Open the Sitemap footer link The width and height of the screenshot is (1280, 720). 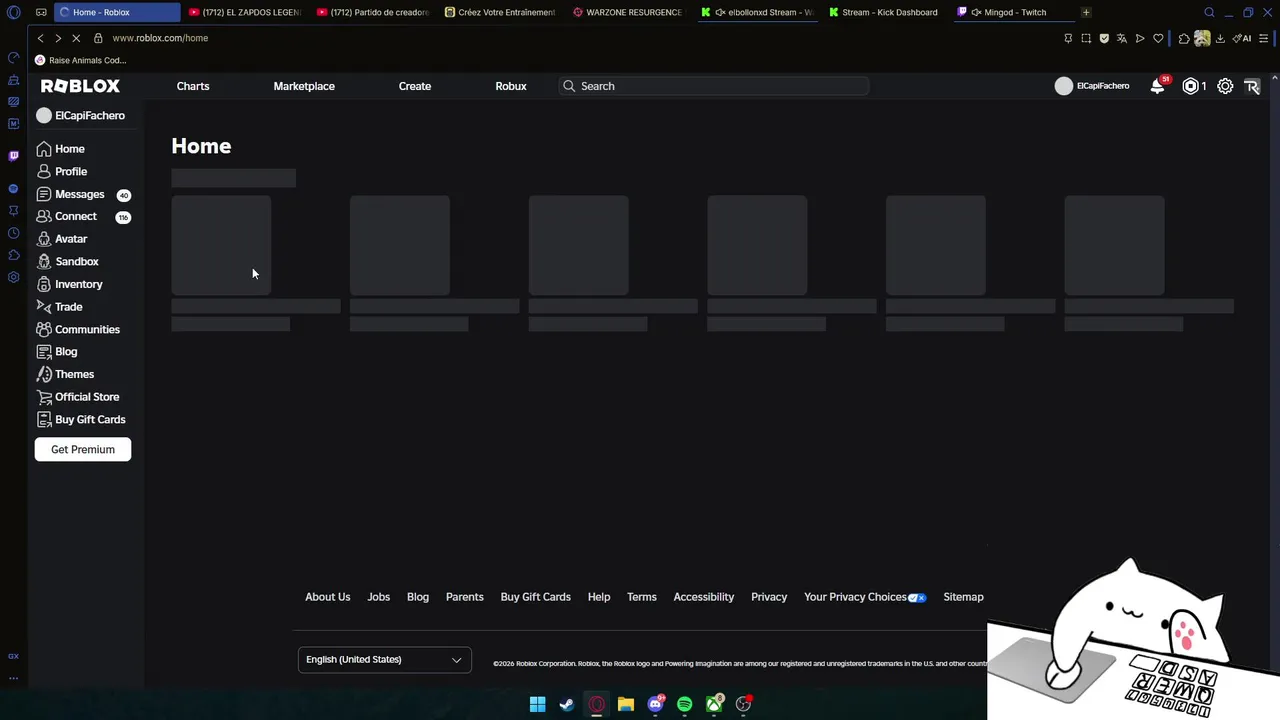pyautogui.click(x=963, y=597)
